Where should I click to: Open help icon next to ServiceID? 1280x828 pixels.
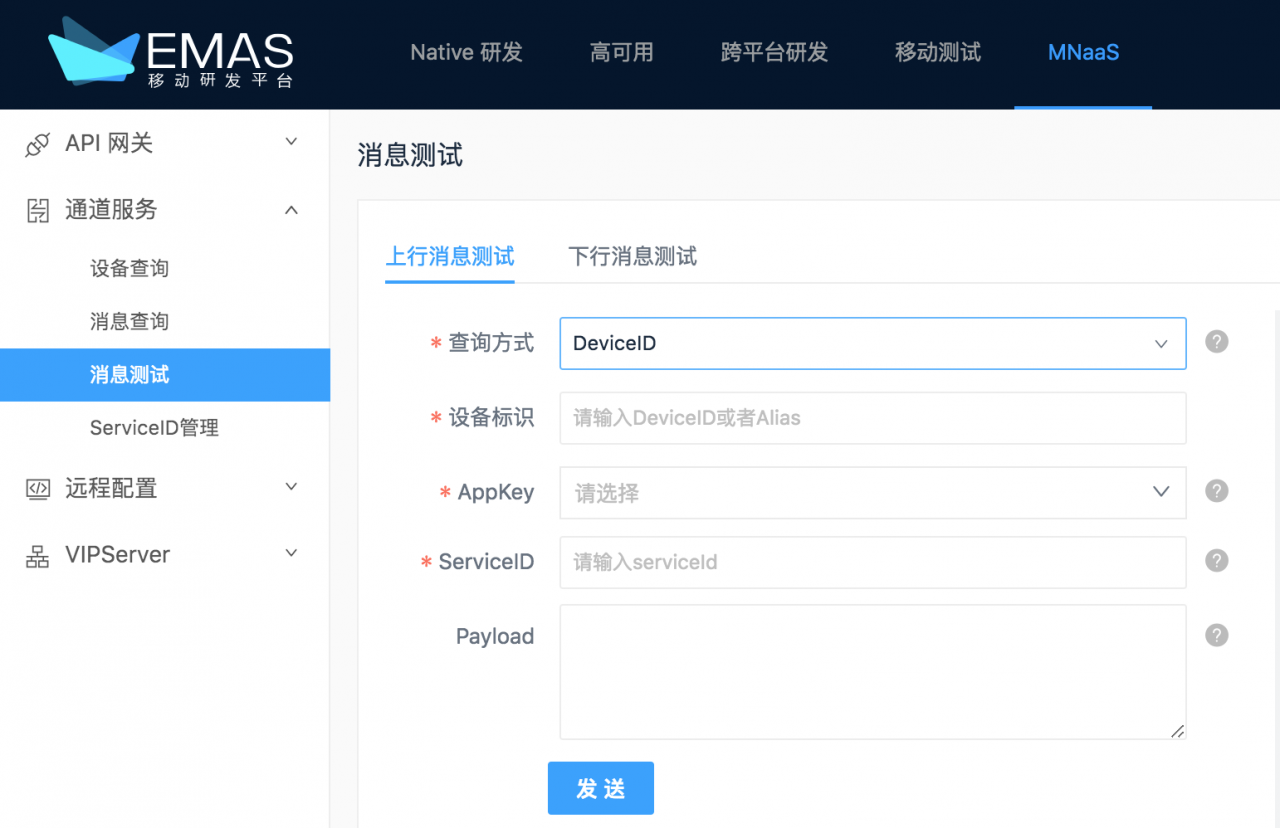(x=1216, y=560)
